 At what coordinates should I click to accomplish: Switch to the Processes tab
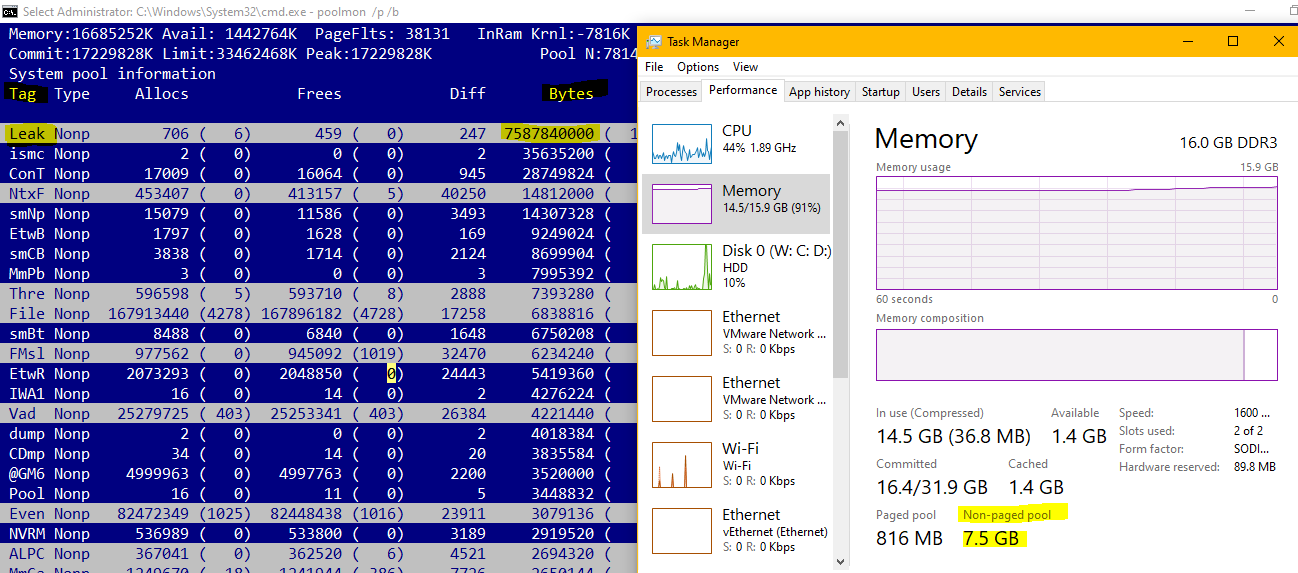[671, 92]
